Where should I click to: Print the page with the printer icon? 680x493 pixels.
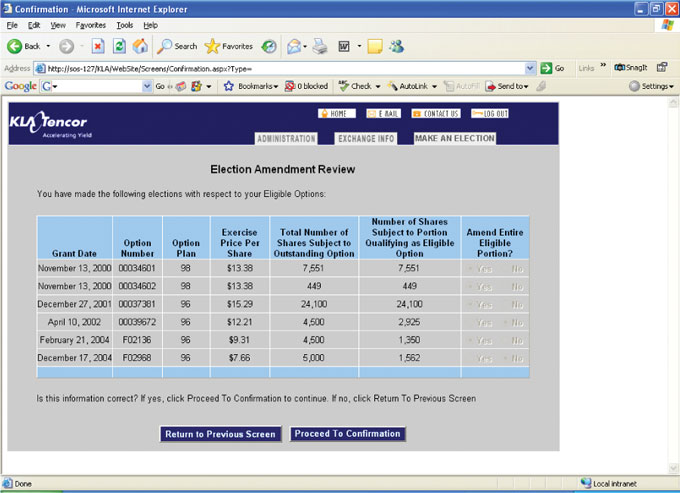coord(320,46)
